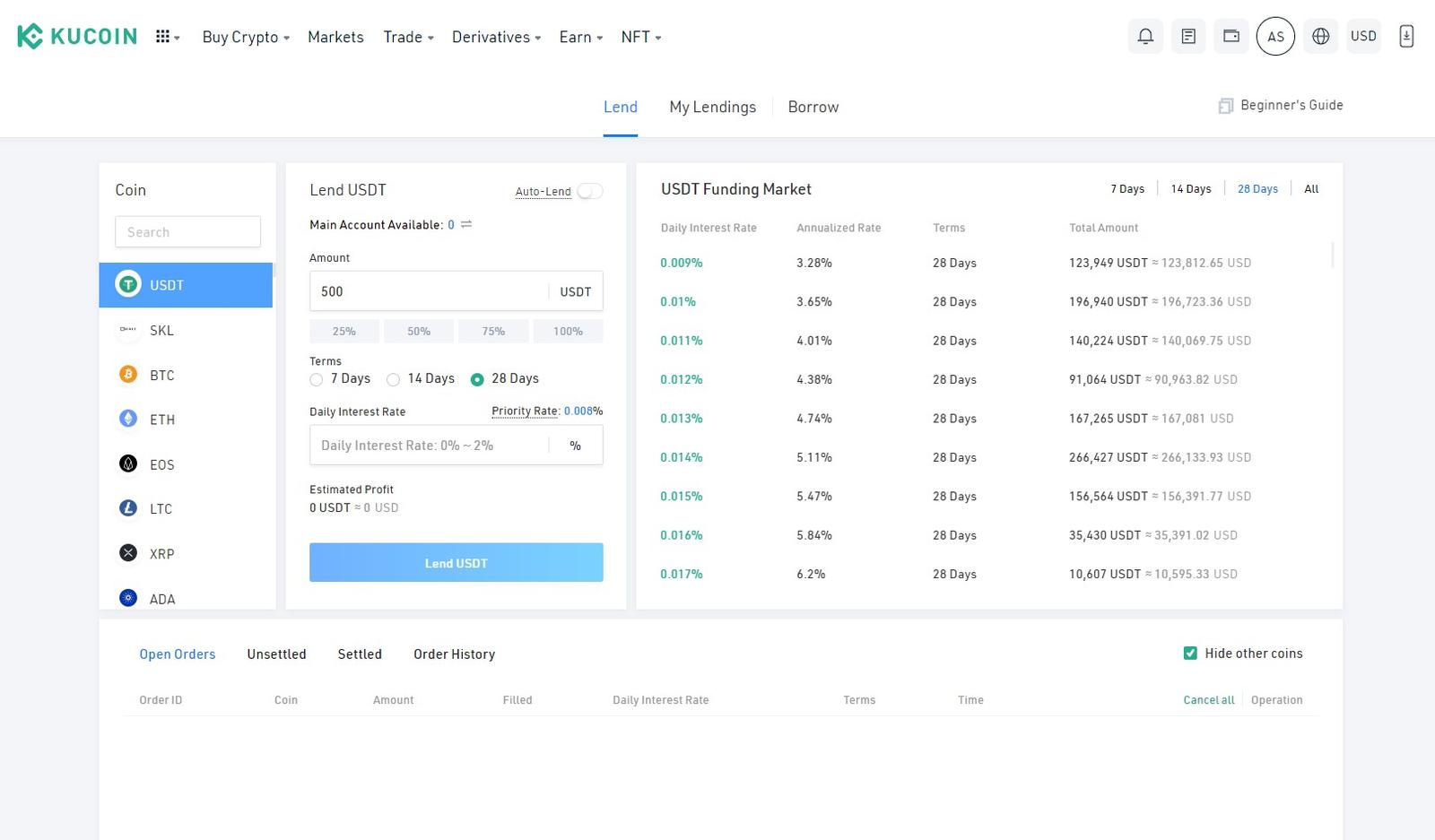Toggle the Auto-Lend switch
This screenshot has width=1435, height=840.
590,191
